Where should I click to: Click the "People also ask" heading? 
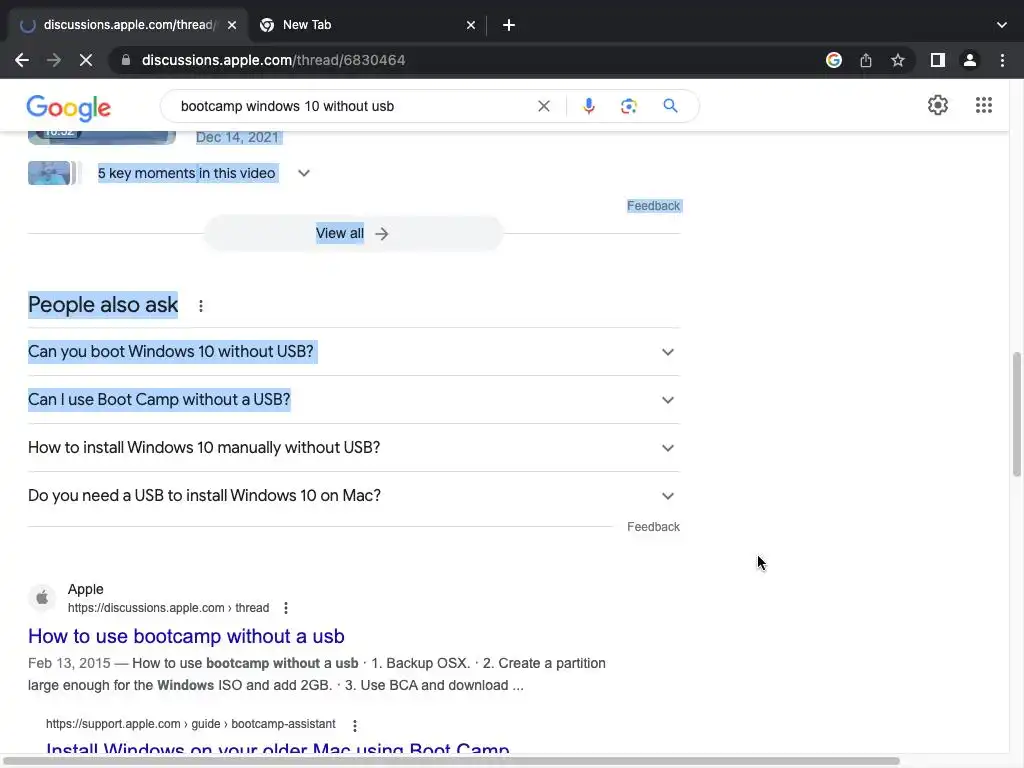point(103,305)
